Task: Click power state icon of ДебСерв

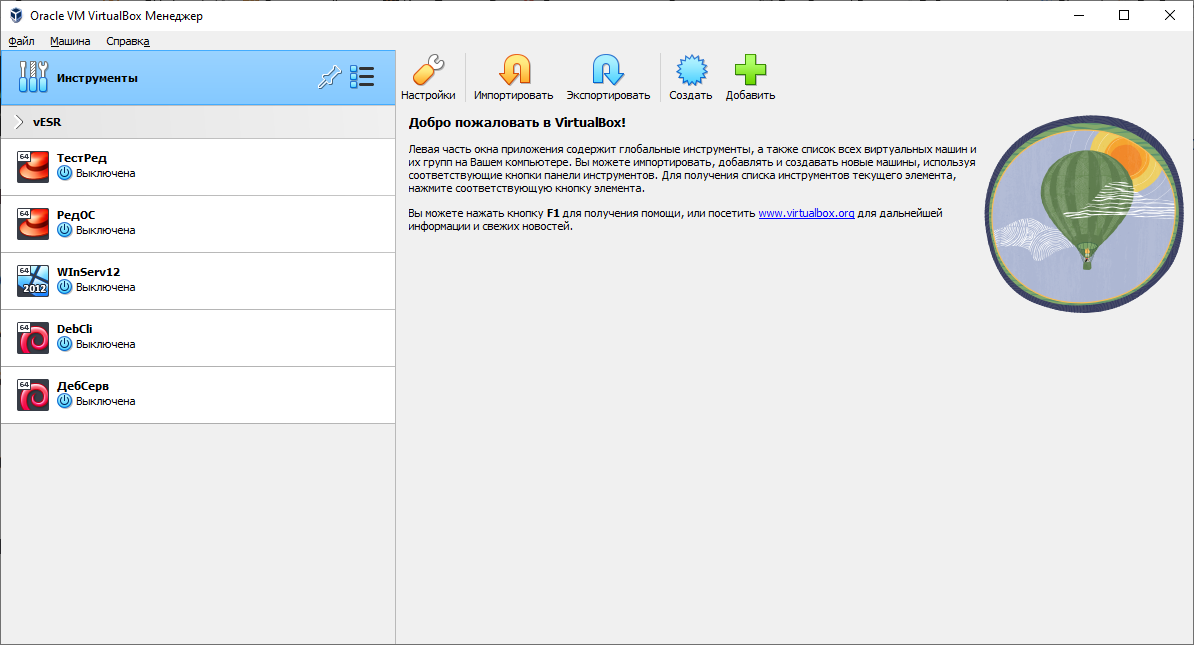Action: coord(65,401)
